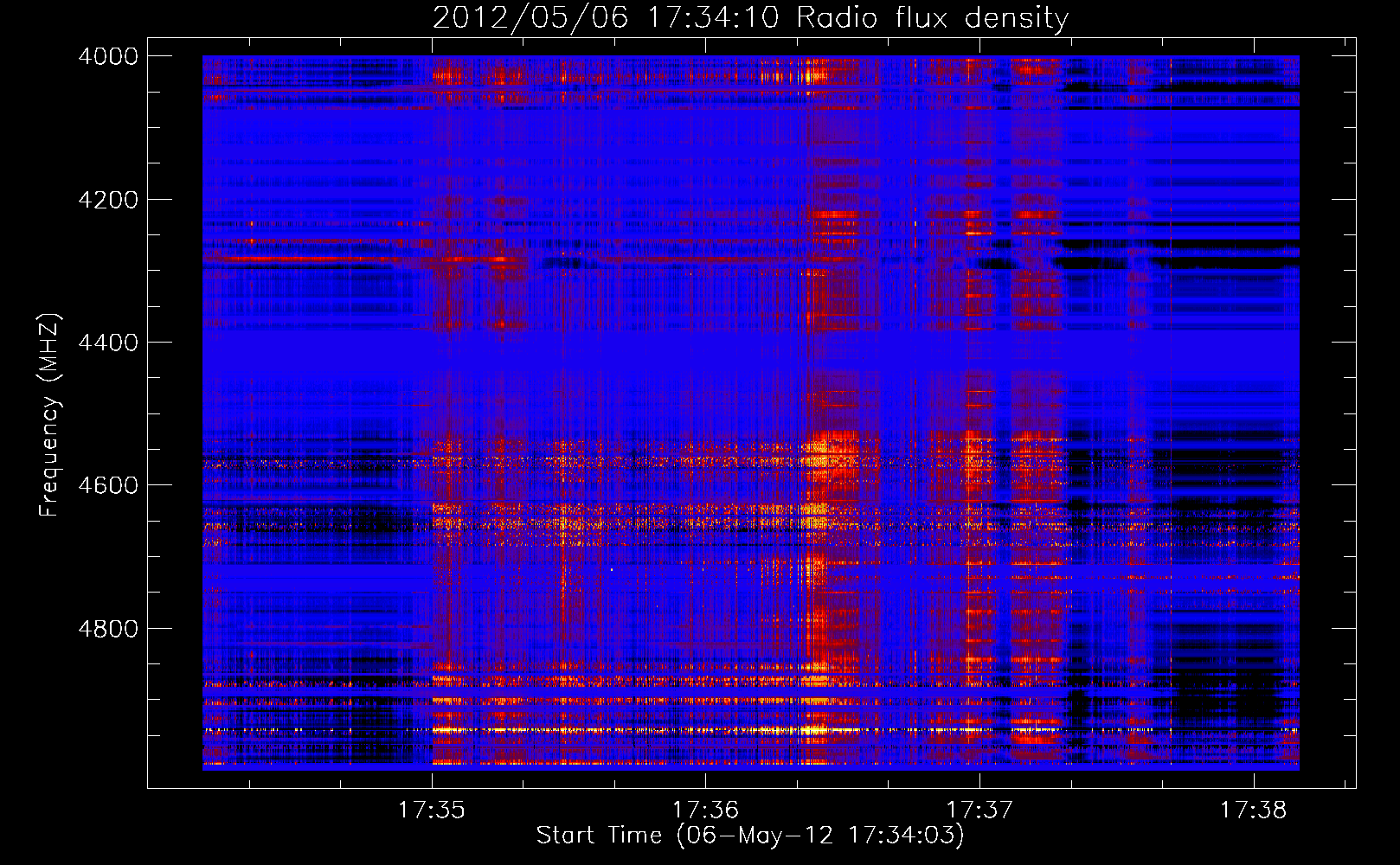Select the 4400 frequency axis label
This screenshot has height=865, width=1400.
click(108, 343)
